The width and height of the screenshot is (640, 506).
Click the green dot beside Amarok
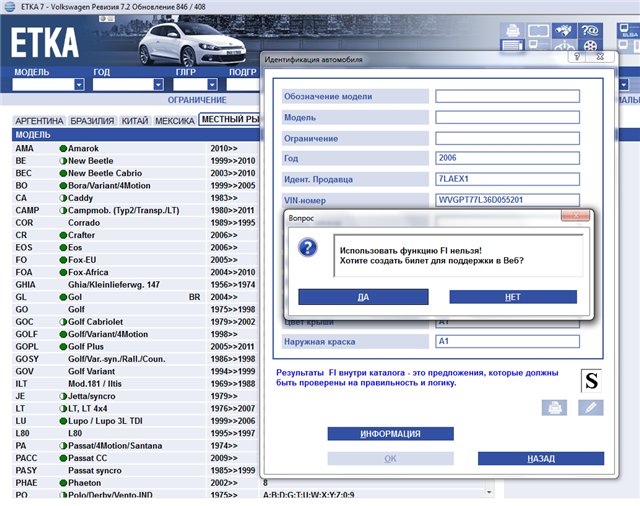tap(63, 149)
